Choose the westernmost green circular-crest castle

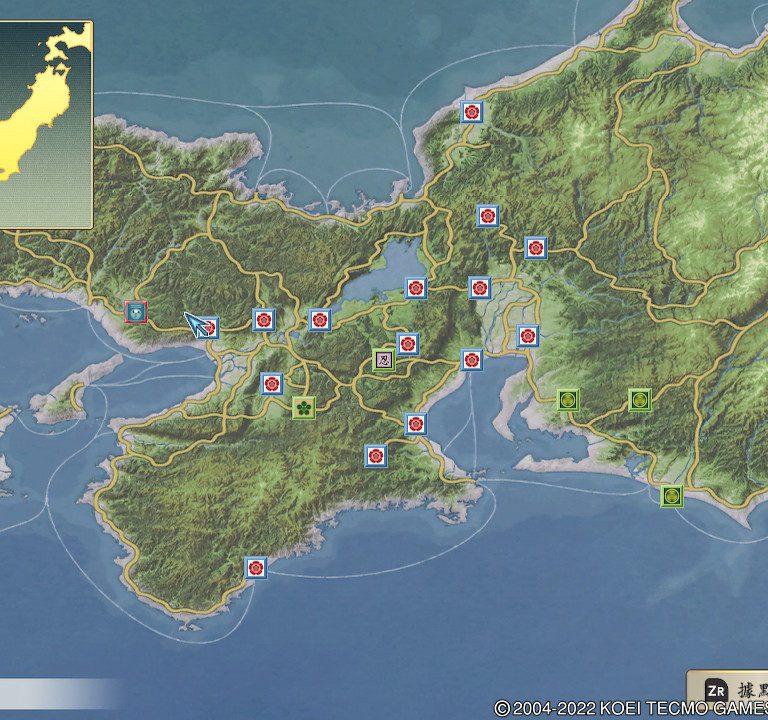pyautogui.click(x=568, y=400)
